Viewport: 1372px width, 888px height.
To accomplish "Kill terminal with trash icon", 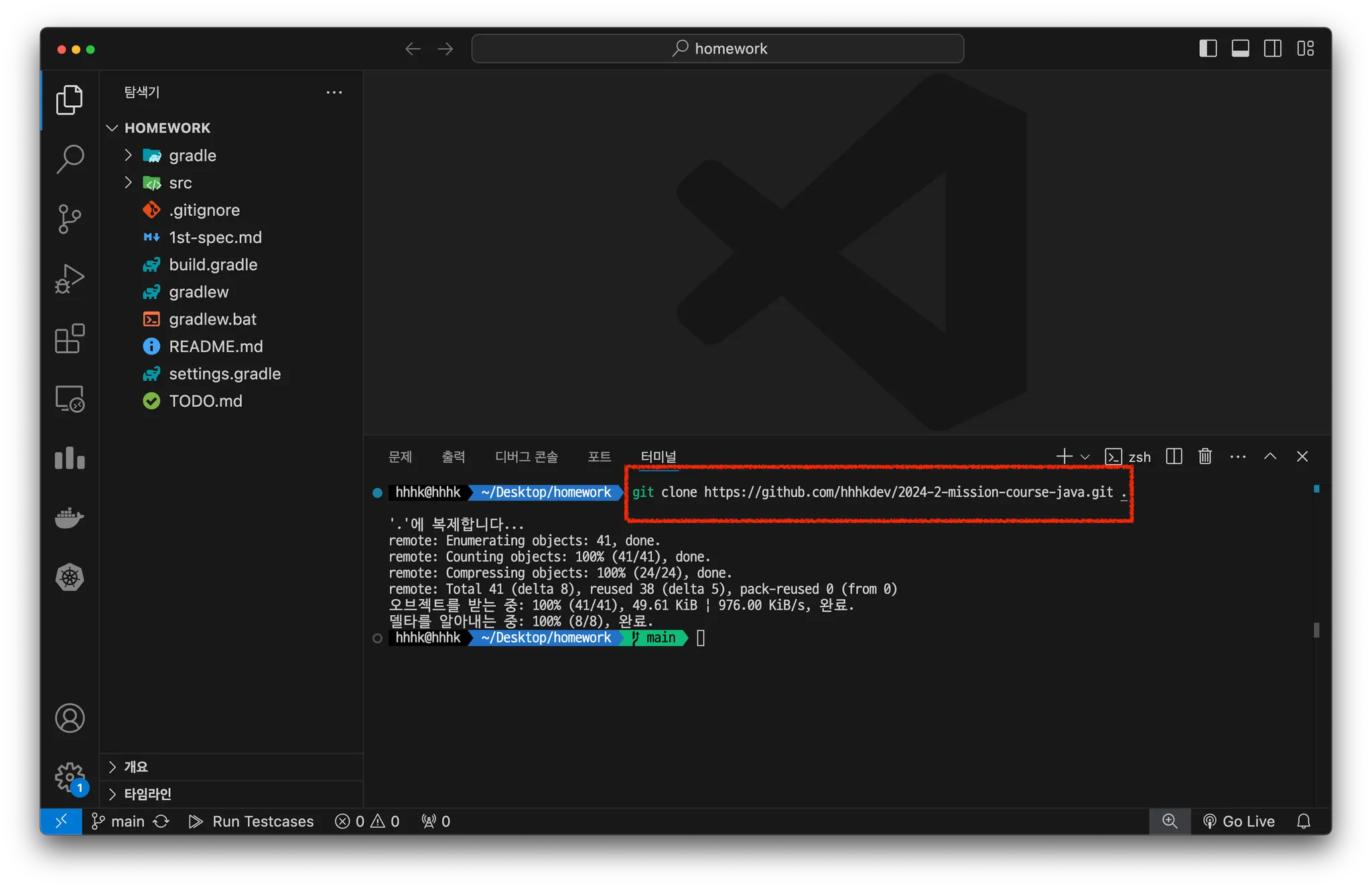I will (1205, 456).
